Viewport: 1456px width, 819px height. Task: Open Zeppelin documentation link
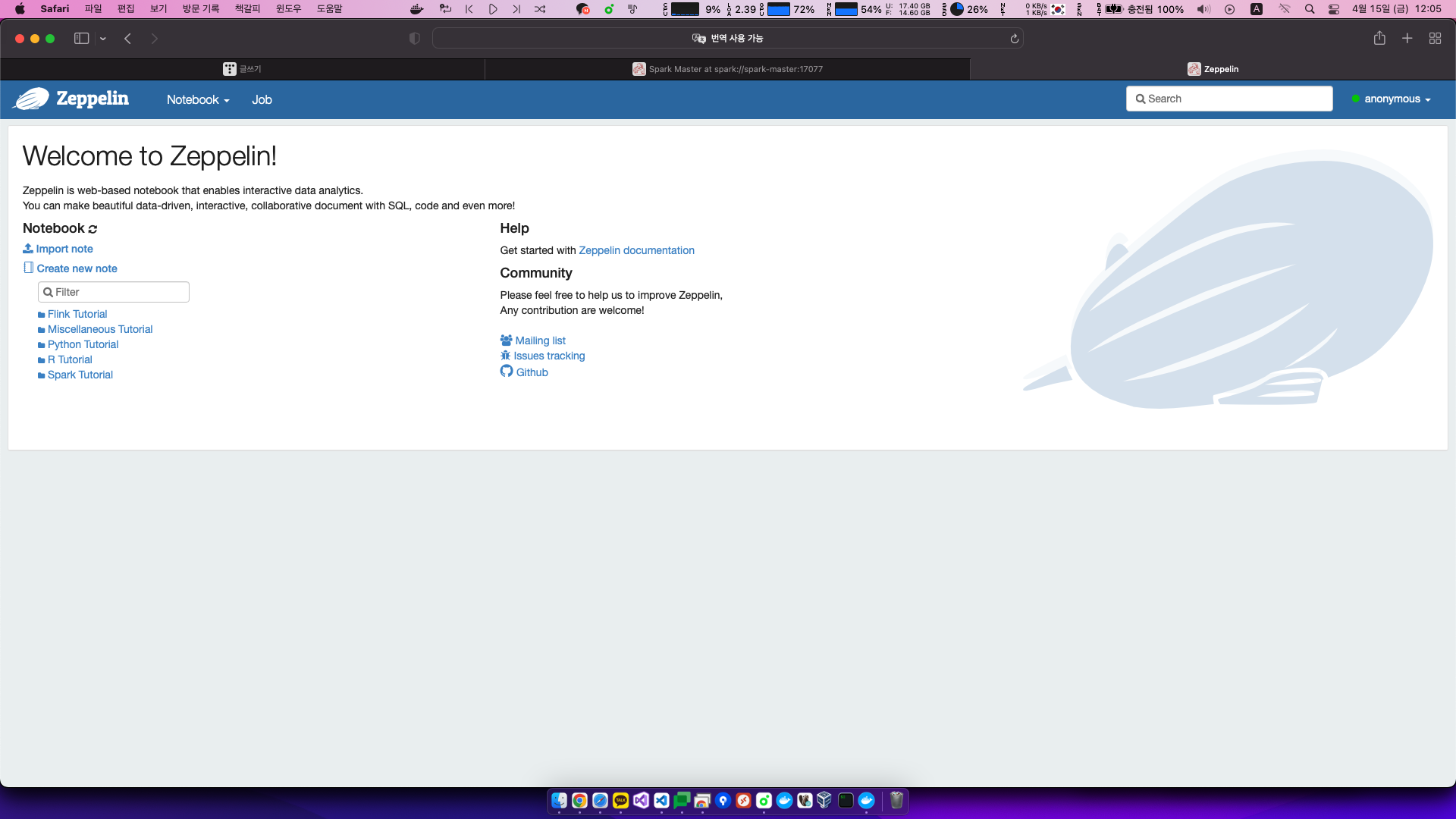pyautogui.click(x=636, y=250)
